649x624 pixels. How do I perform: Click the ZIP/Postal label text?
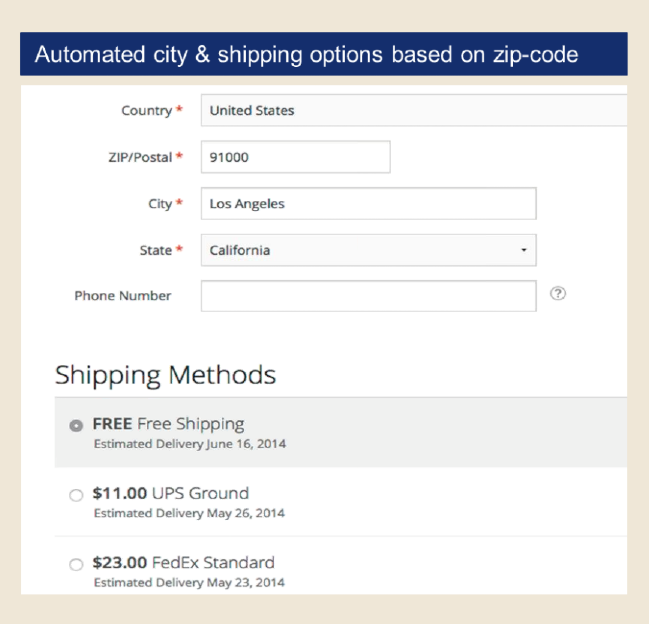pos(140,157)
